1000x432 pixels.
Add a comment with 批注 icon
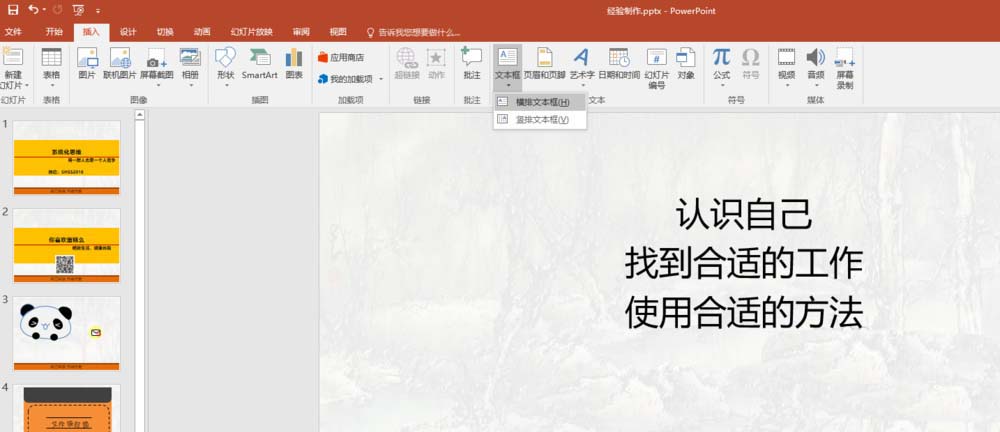coord(472,64)
